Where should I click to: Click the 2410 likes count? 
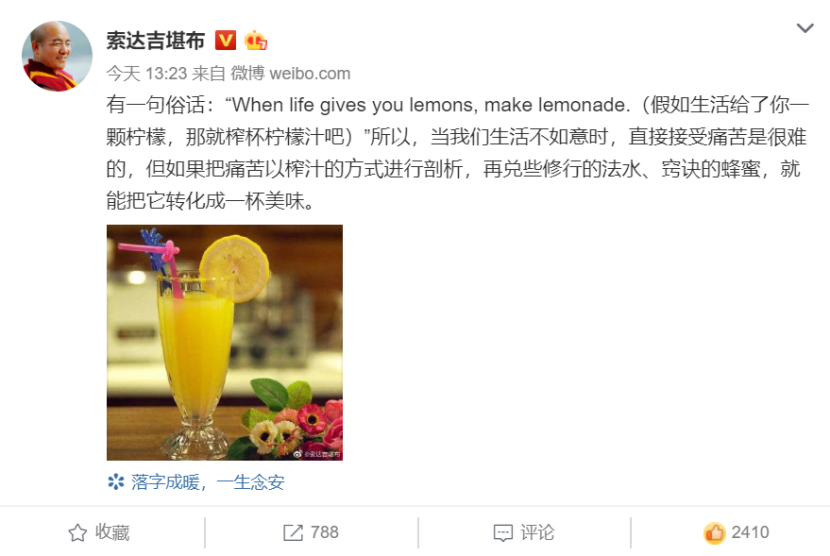(x=750, y=532)
